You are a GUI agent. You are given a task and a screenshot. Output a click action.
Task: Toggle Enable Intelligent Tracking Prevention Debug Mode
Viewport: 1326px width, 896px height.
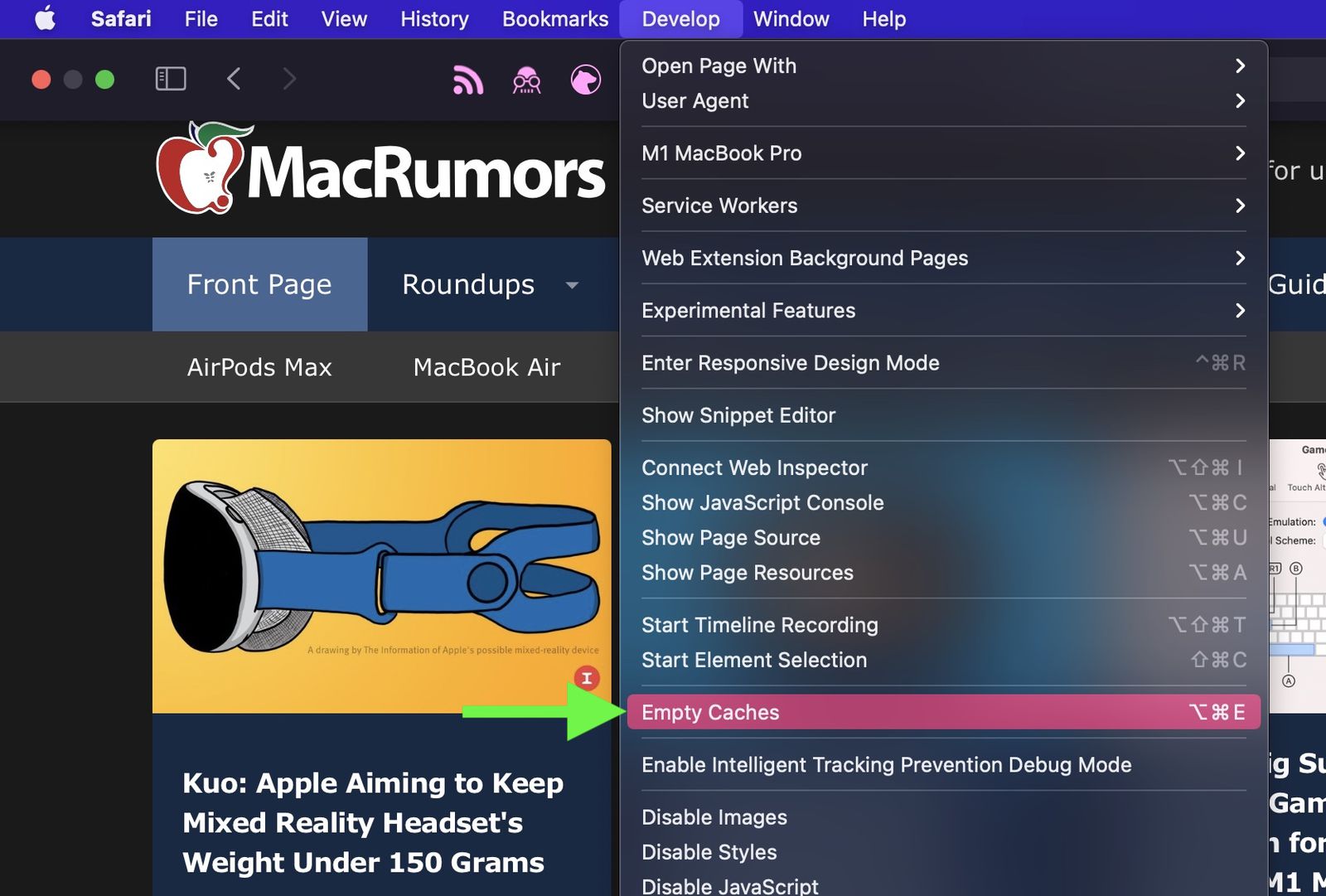pos(944,764)
